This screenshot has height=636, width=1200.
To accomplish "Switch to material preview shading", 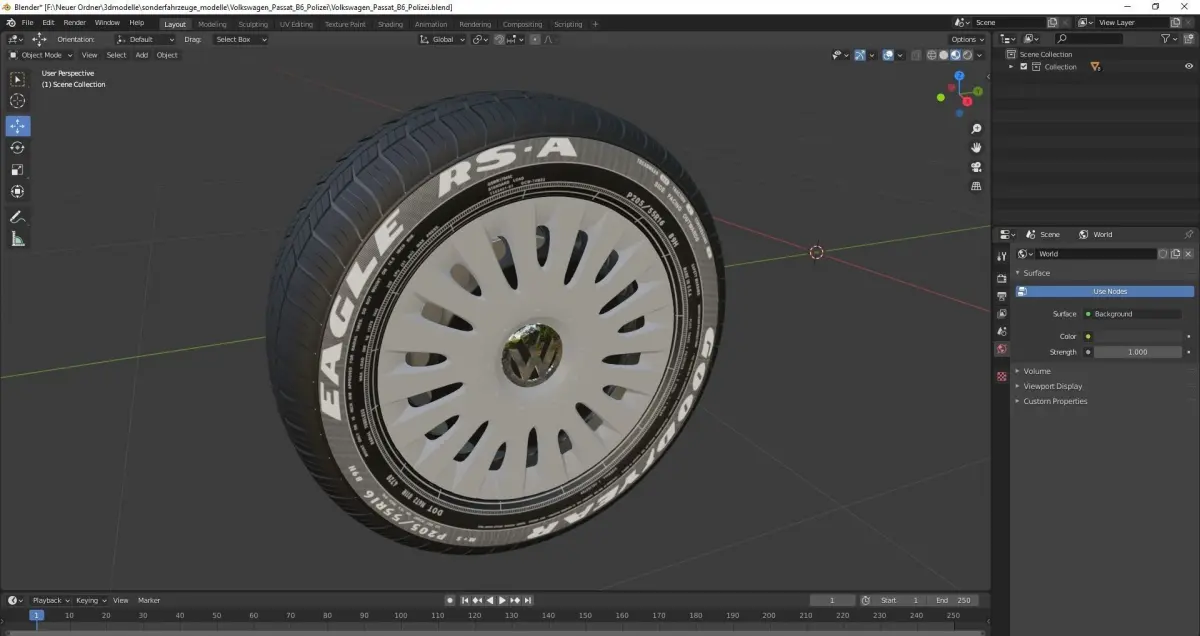I will [955, 55].
